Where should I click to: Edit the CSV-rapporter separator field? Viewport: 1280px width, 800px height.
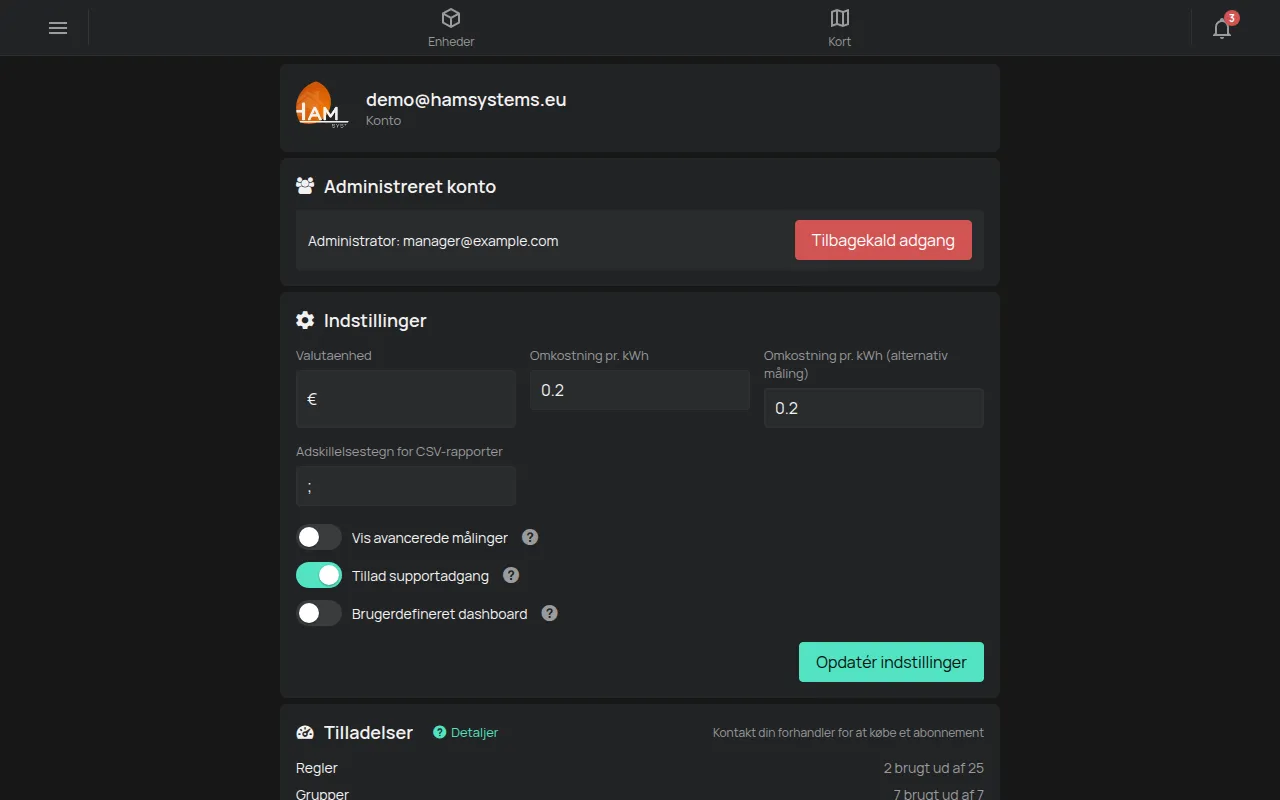pos(406,486)
